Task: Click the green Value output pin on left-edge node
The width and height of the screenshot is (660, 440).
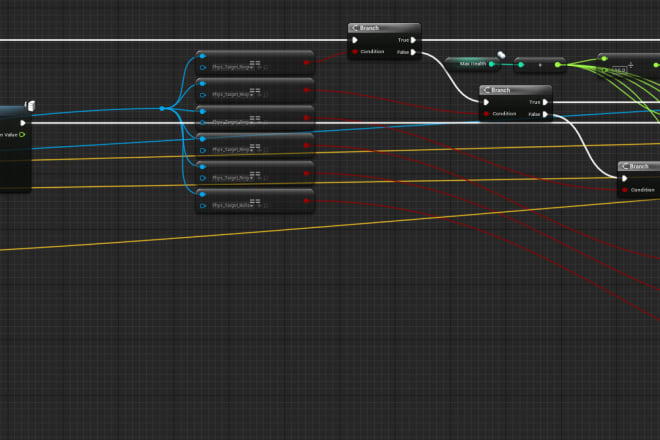Action: point(23,134)
